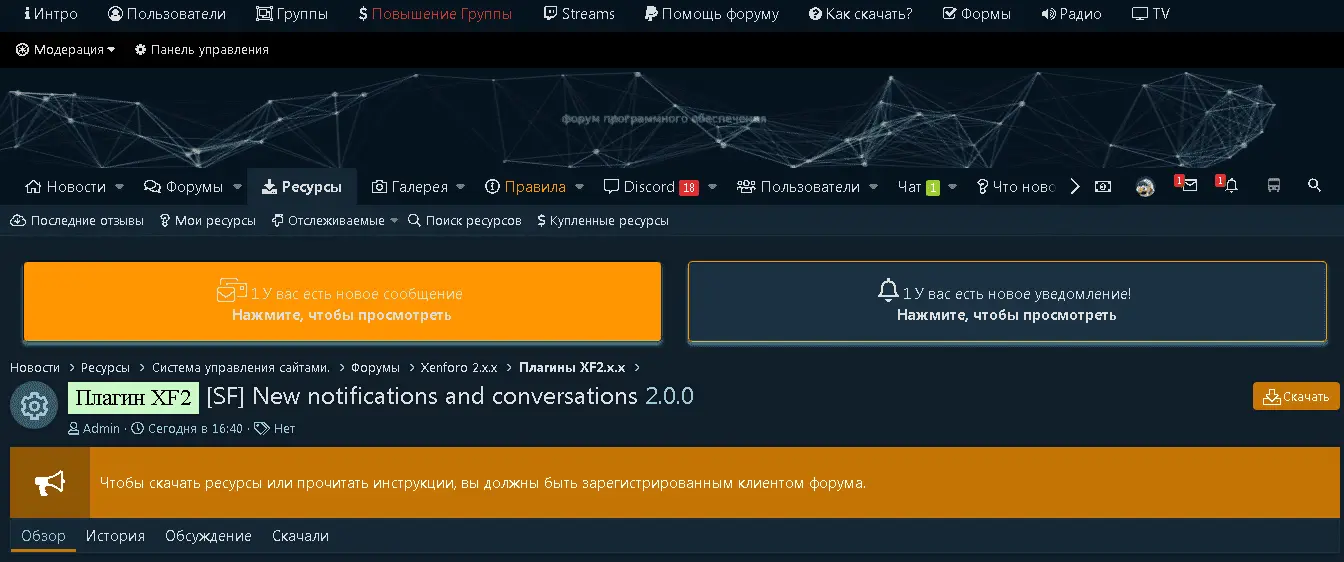Expand the Модерация dropdown
This screenshot has height=562, width=1344.
(x=66, y=50)
